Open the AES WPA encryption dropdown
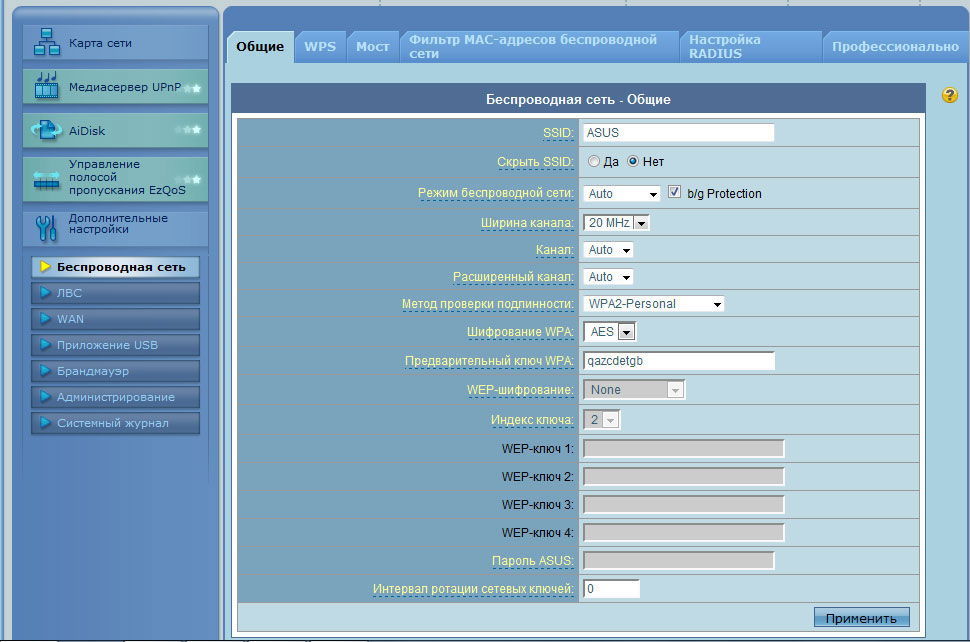The image size is (970, 642). coord(610,332)
